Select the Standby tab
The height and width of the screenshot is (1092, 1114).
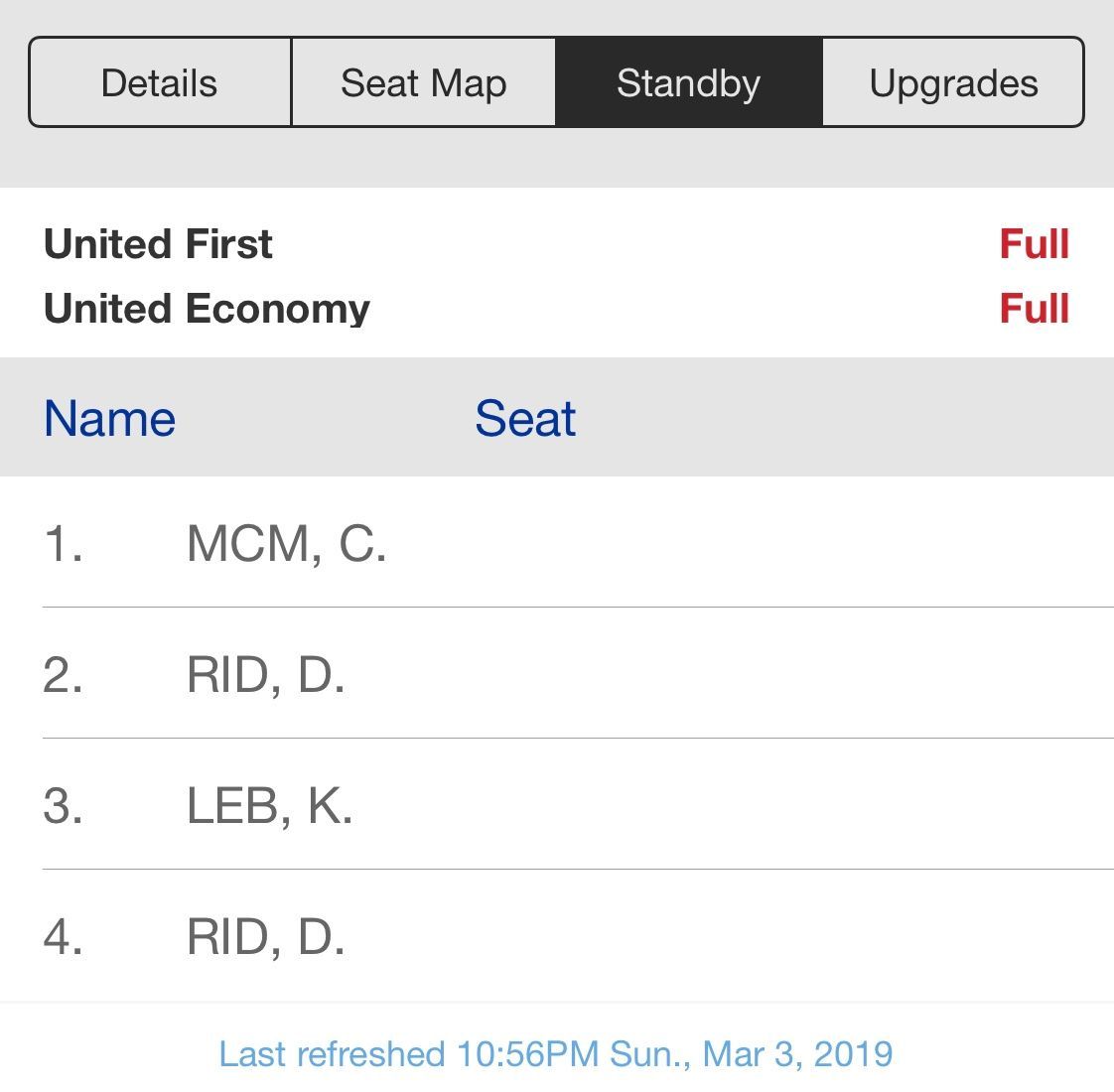[688, 82]
